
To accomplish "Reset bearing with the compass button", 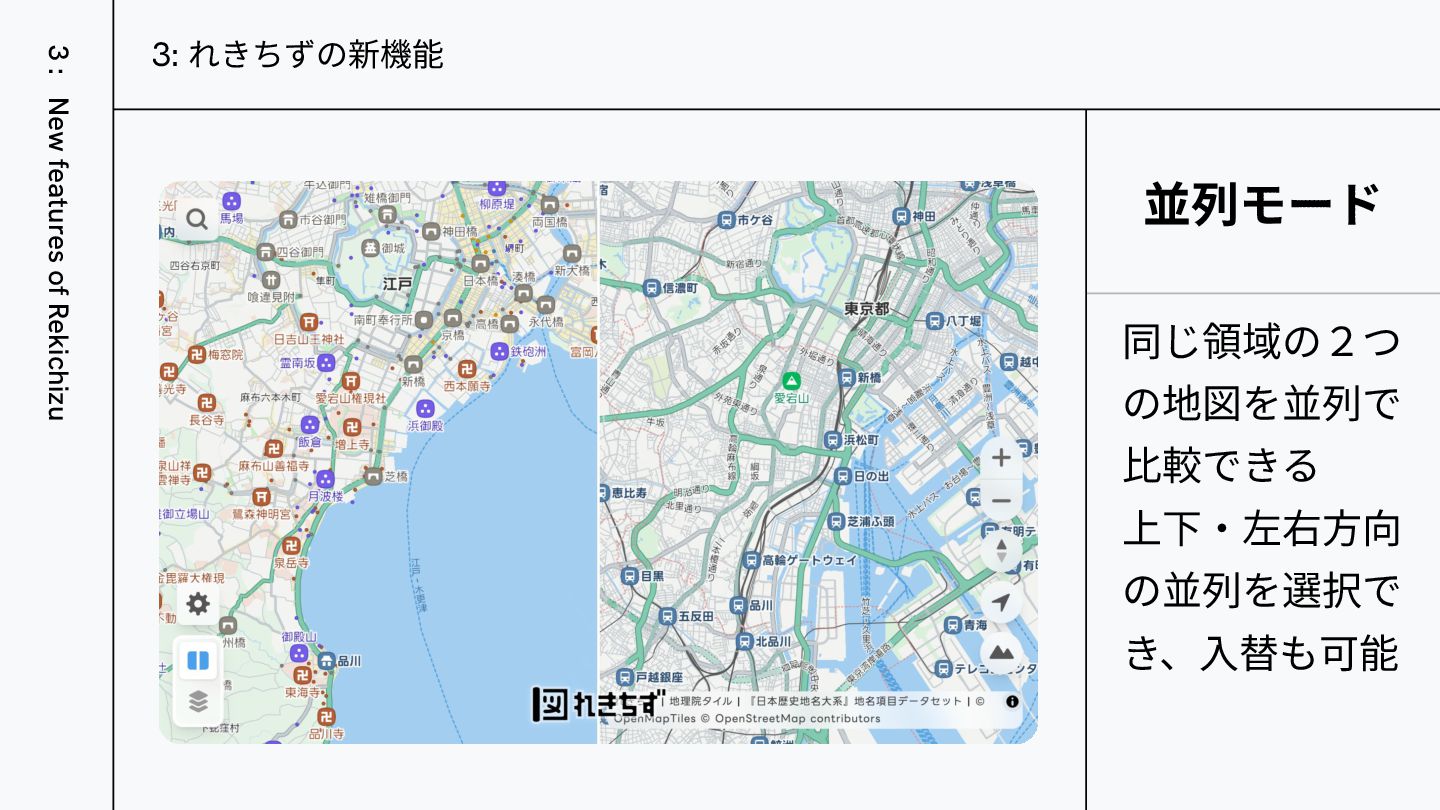I will tap(1001, 551).
